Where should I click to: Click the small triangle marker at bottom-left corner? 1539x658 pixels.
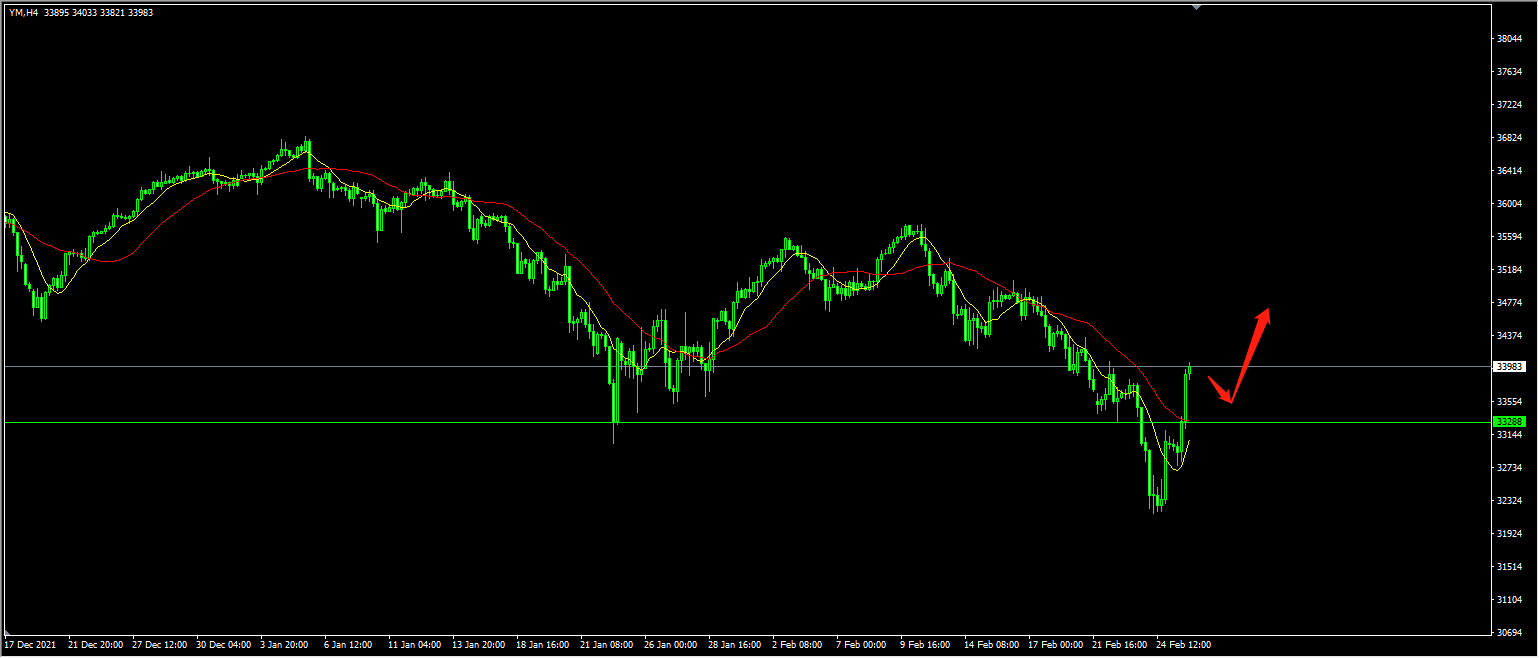7,634
